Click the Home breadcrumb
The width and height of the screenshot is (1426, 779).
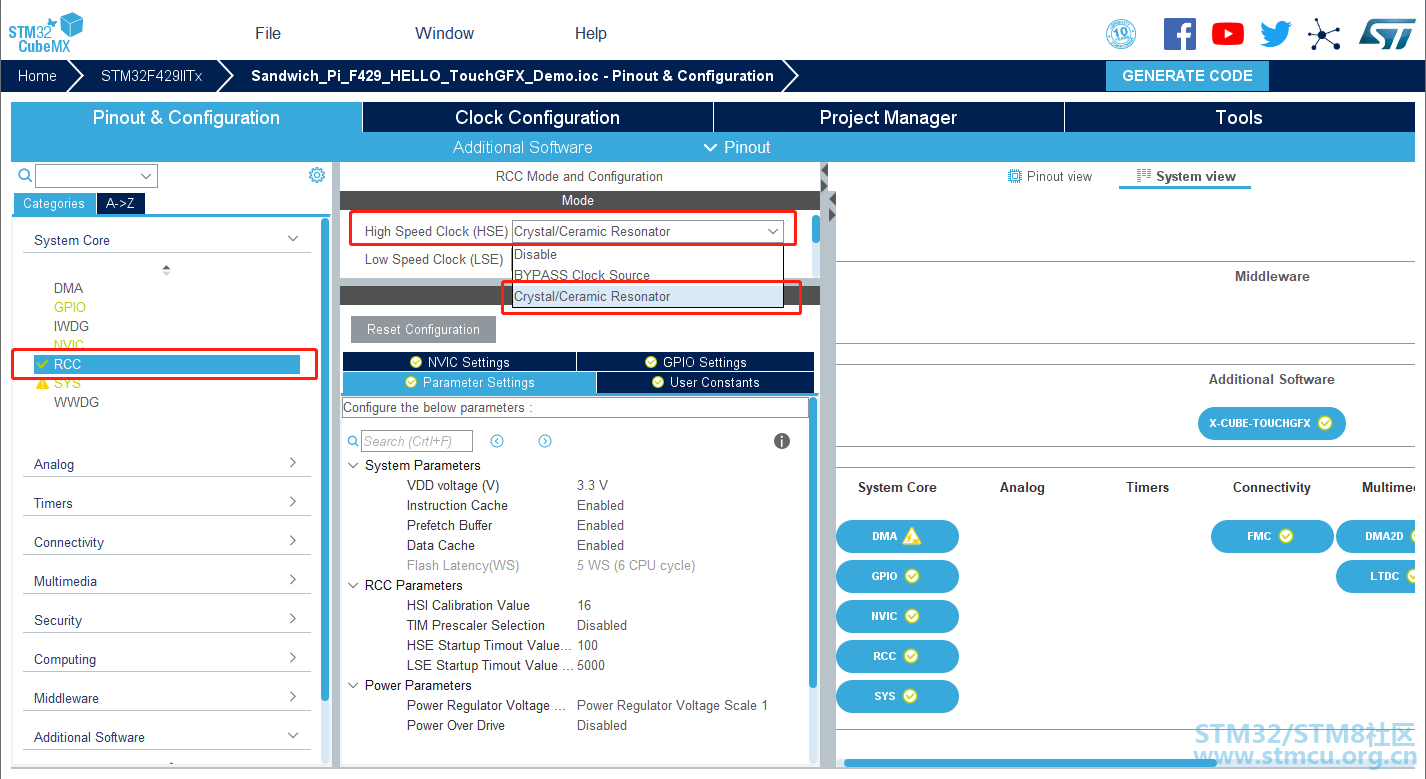(x=37, y=76)
